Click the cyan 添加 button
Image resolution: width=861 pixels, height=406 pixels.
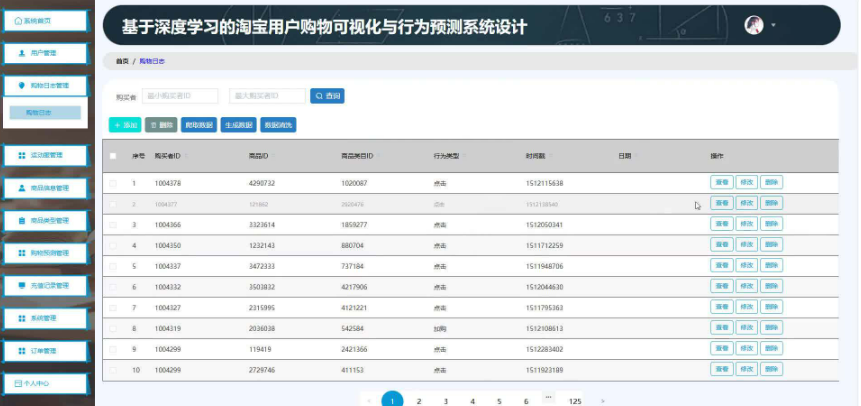[125, 125]
